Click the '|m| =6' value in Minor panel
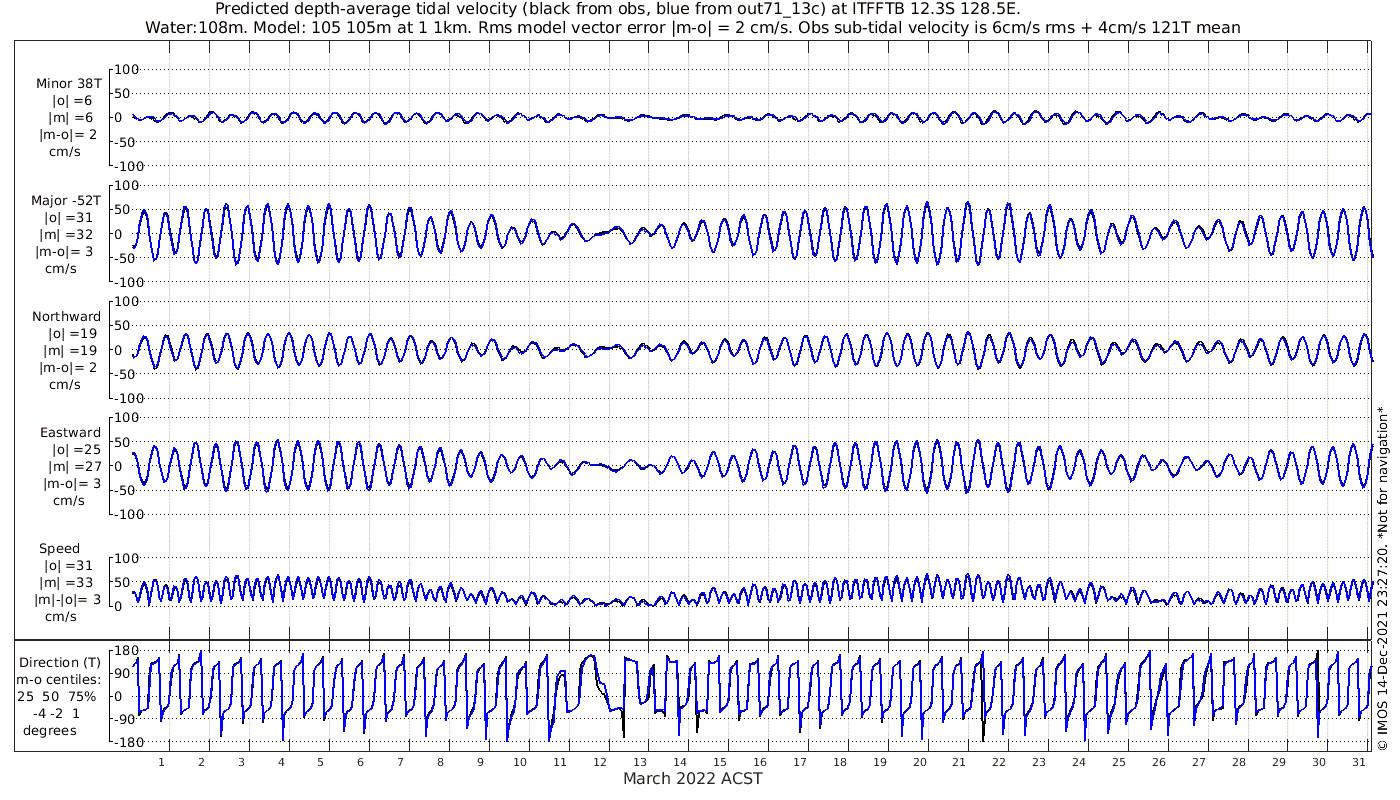This screenshot has width=1400, height=800. 72,118
